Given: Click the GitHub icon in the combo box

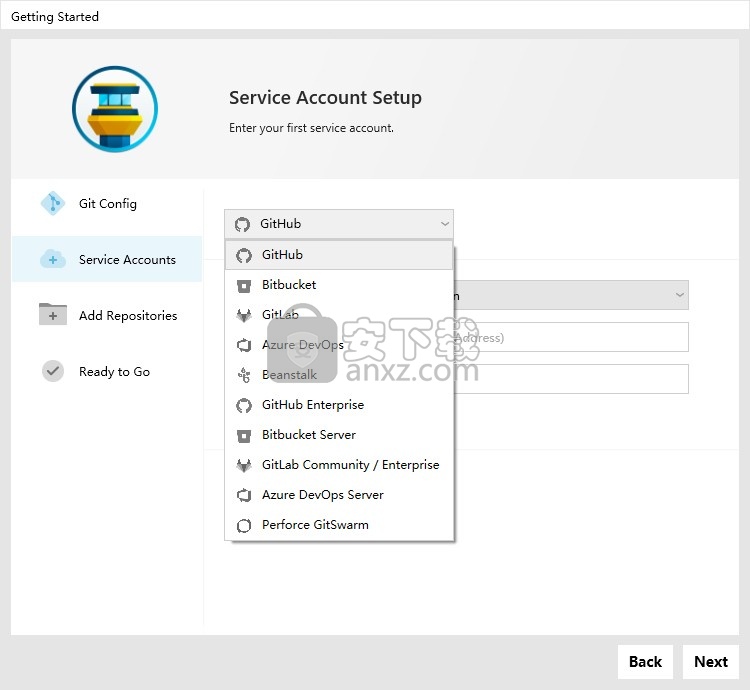Looking at the screenshot, I should click(242, 224).
